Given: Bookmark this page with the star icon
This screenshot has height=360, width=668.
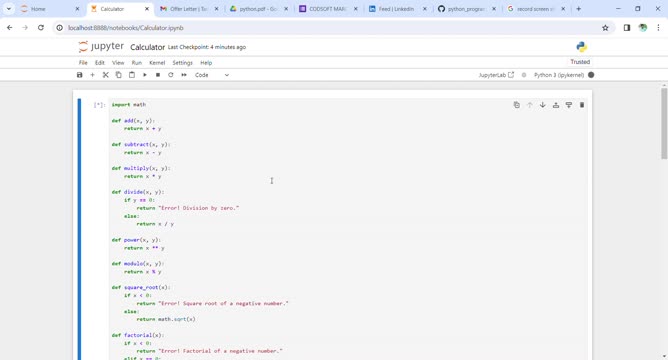Looking at the screenshot, I should (605, 28).
